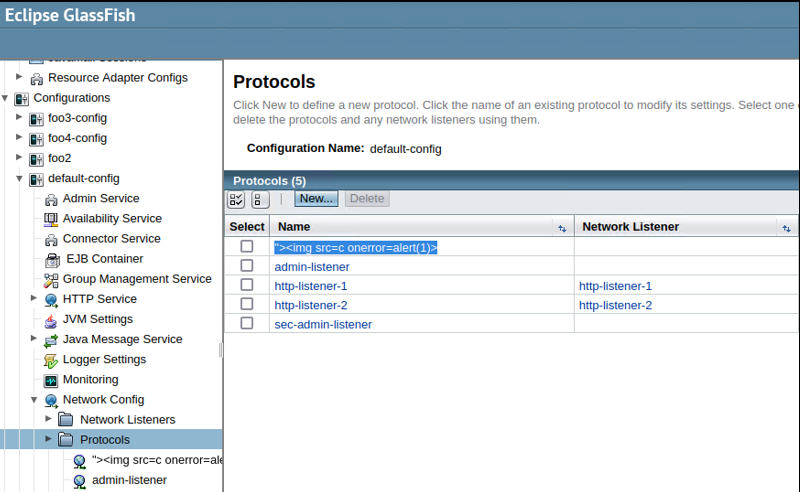Expand the Protocols tree node arrow
Viewport: 800px width, 492px height.
coord(48,438)
